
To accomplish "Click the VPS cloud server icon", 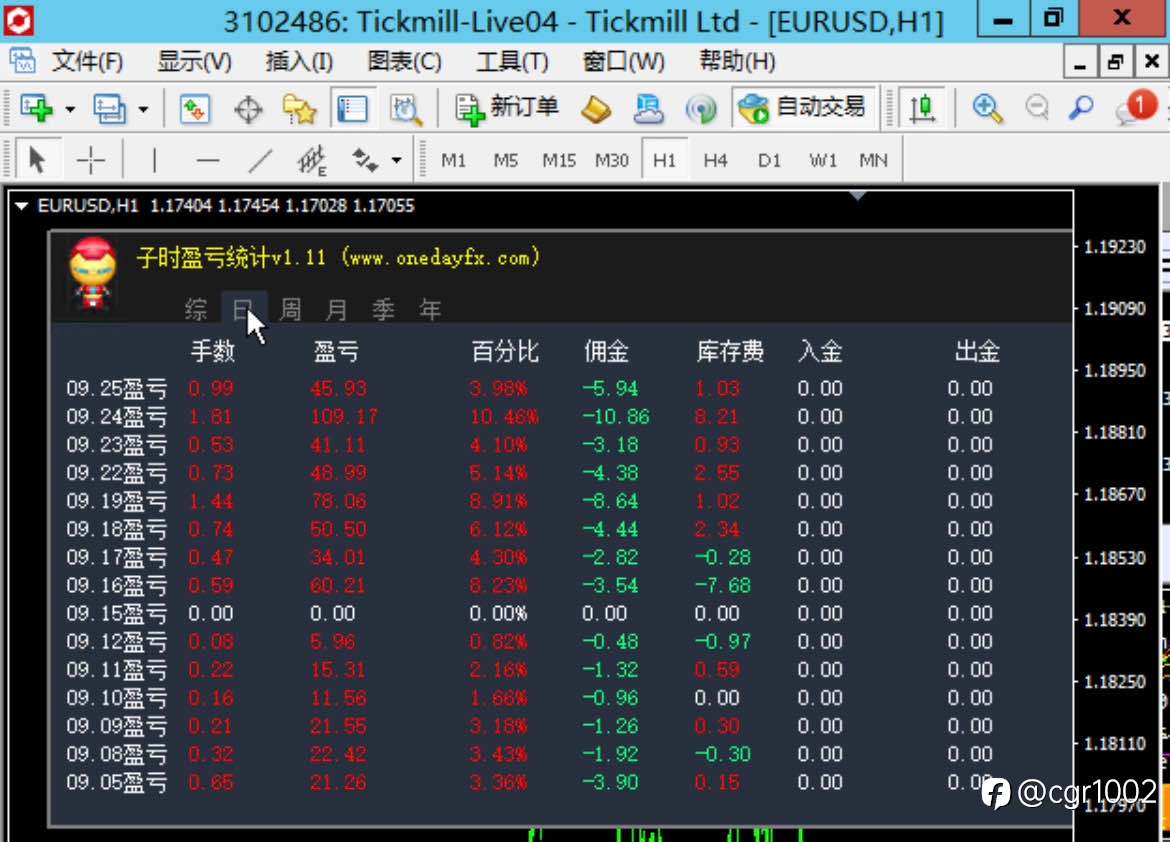I will point(648,109).
